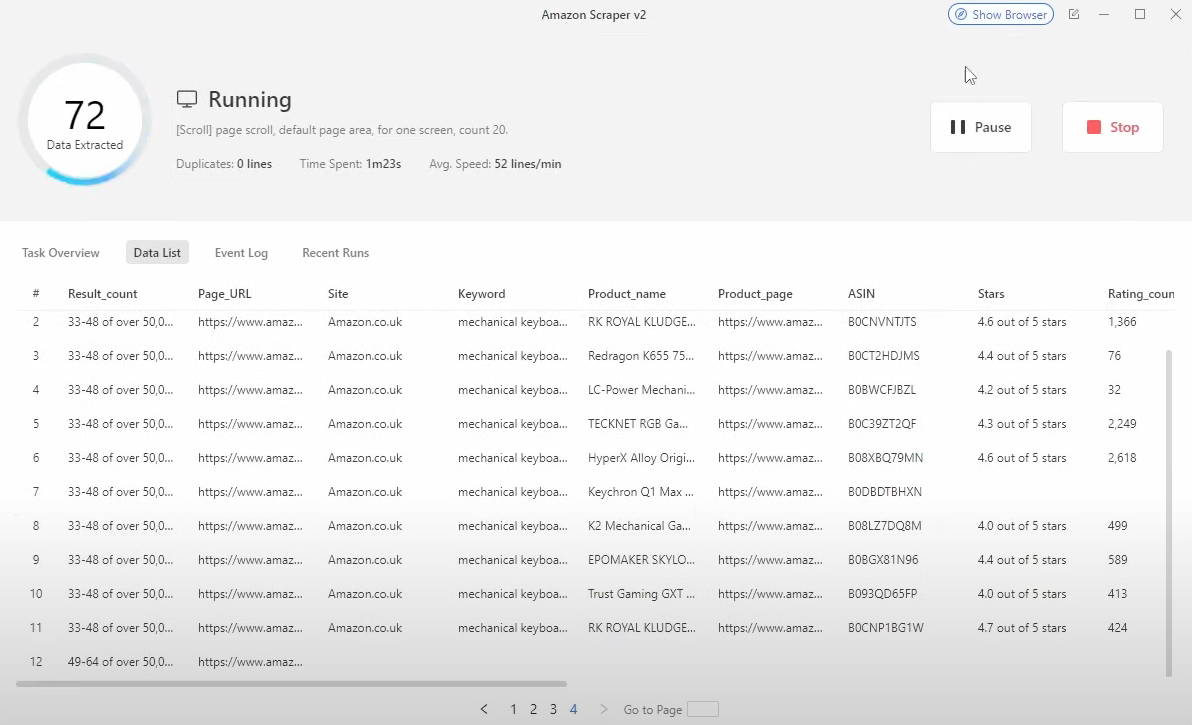Go to next page arrow
This screenshot has width=1192, height=725.
coord(604,709)
